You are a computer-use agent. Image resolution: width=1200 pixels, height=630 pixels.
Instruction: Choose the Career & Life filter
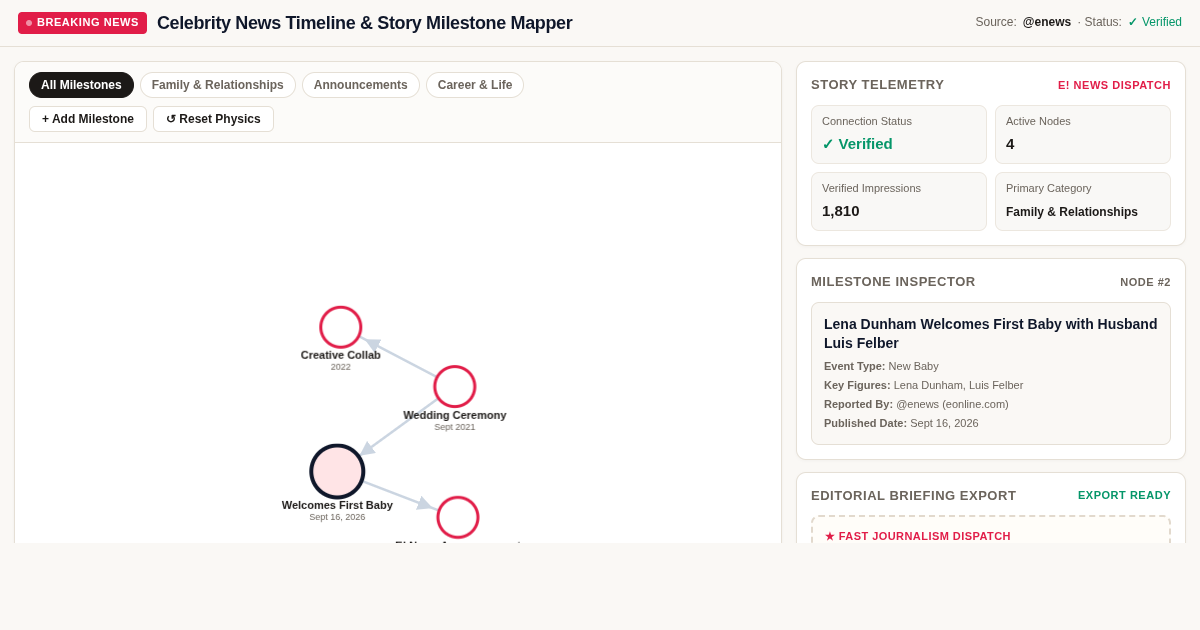[475, 85]
